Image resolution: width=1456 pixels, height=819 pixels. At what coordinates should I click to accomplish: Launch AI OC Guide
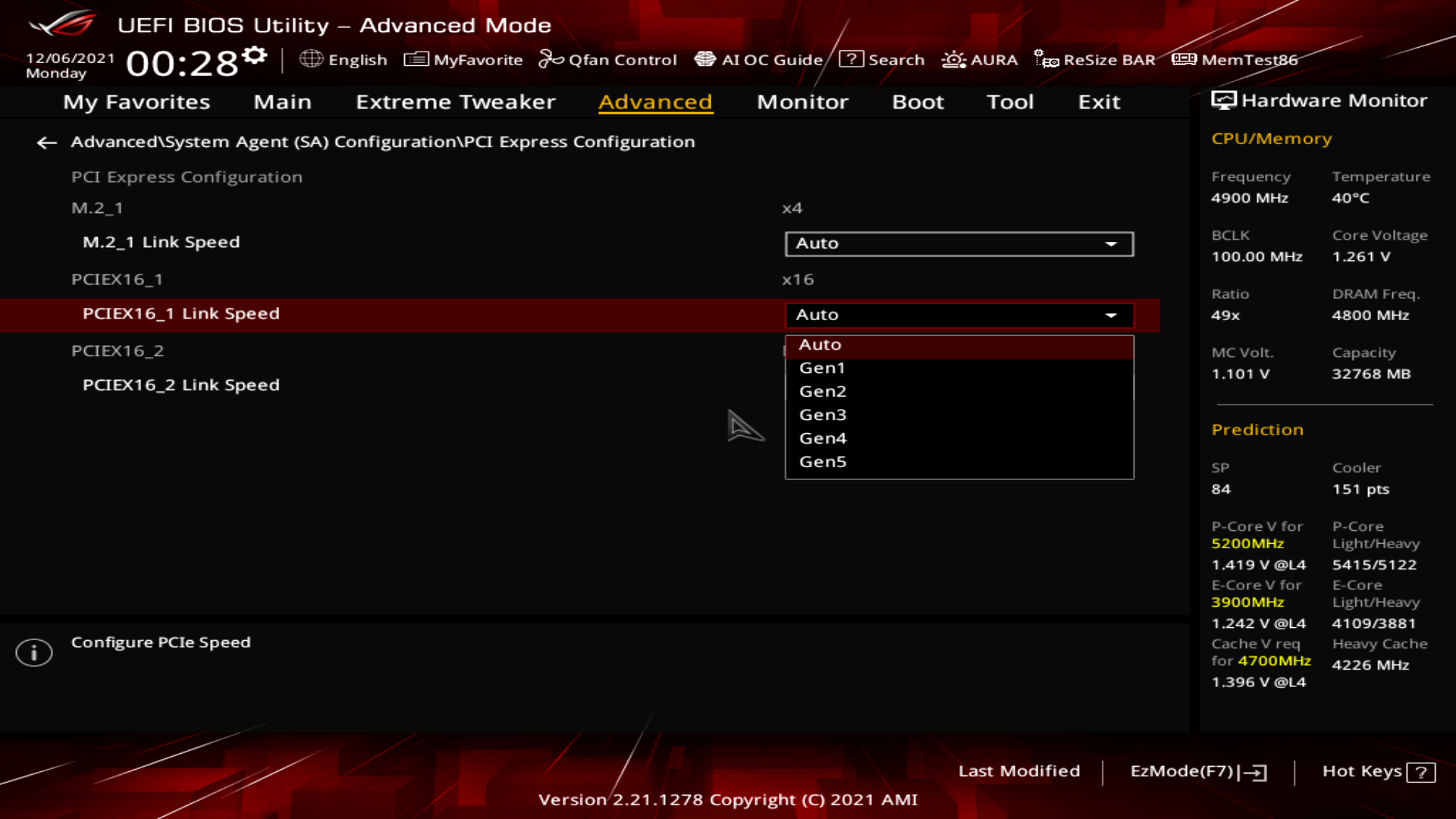pyautogui.click(x=758, y=59)
